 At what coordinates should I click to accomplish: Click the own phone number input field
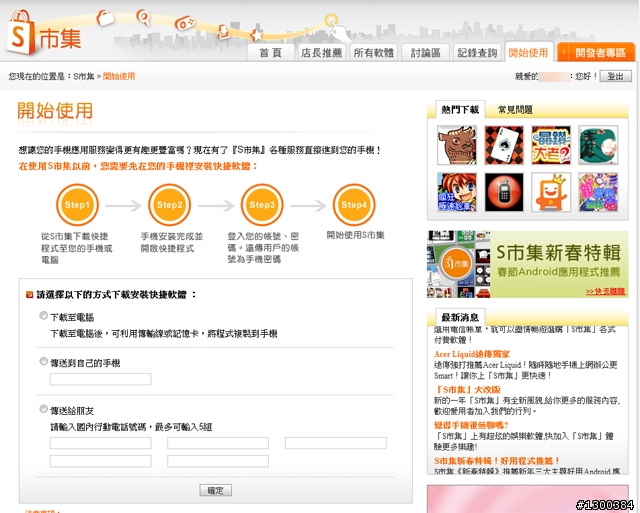100,379
